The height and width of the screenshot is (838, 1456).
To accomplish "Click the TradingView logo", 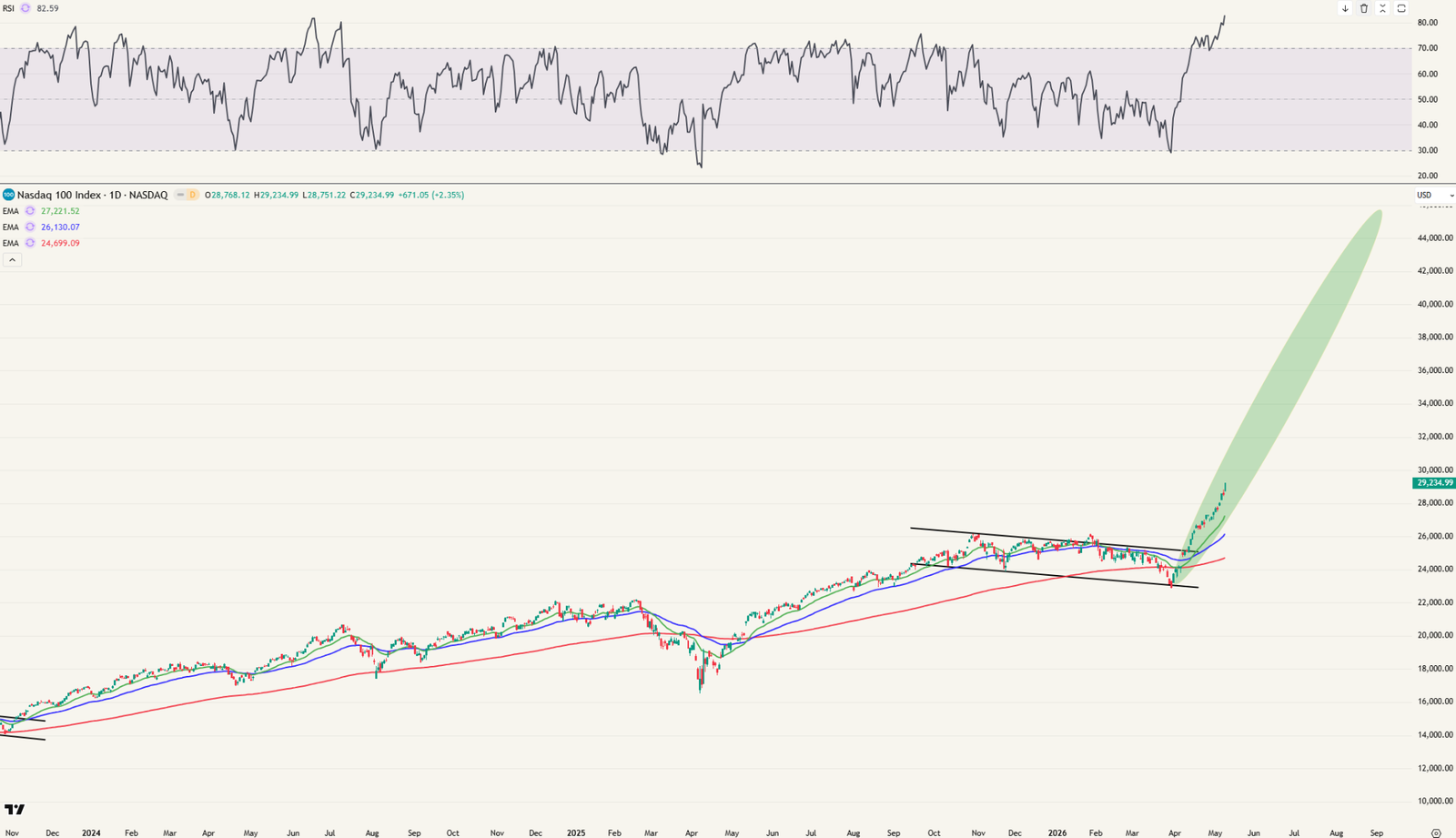I will tap(15, 809).
